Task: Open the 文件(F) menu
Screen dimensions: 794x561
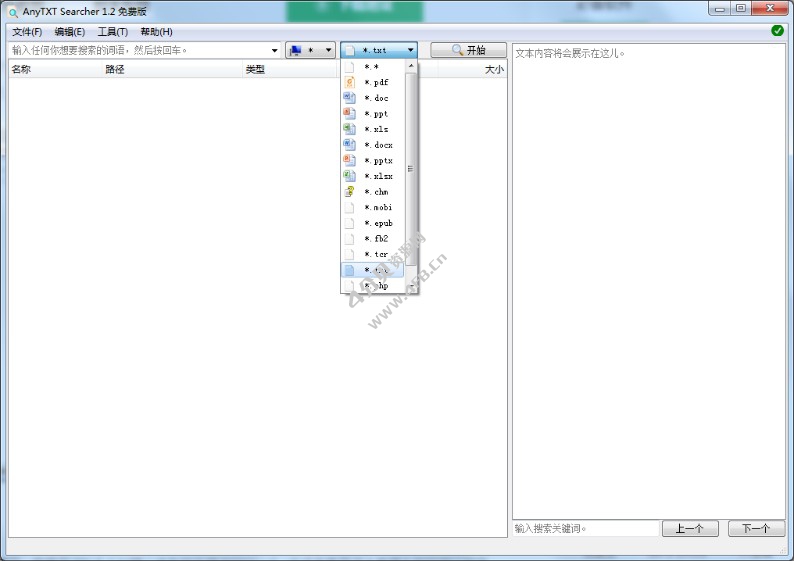Action: coord(27,32)
